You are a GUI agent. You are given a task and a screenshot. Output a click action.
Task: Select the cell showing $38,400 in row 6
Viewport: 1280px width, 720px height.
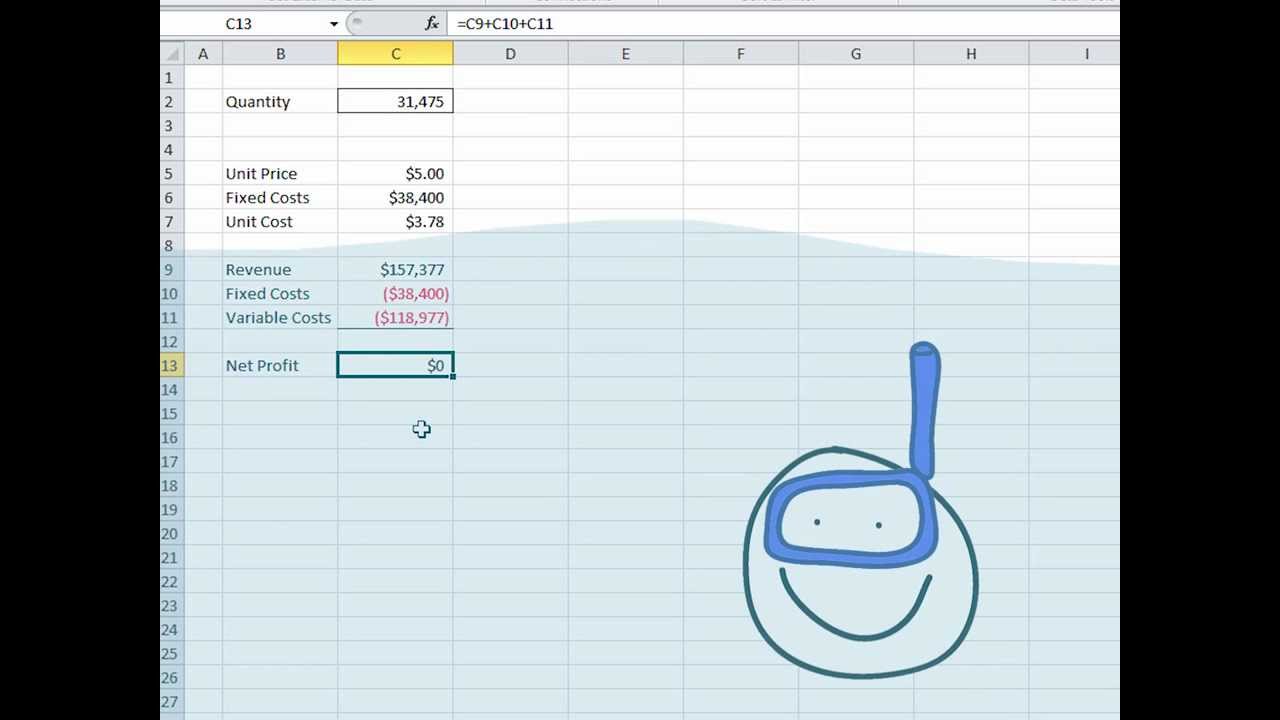point(395,198)
